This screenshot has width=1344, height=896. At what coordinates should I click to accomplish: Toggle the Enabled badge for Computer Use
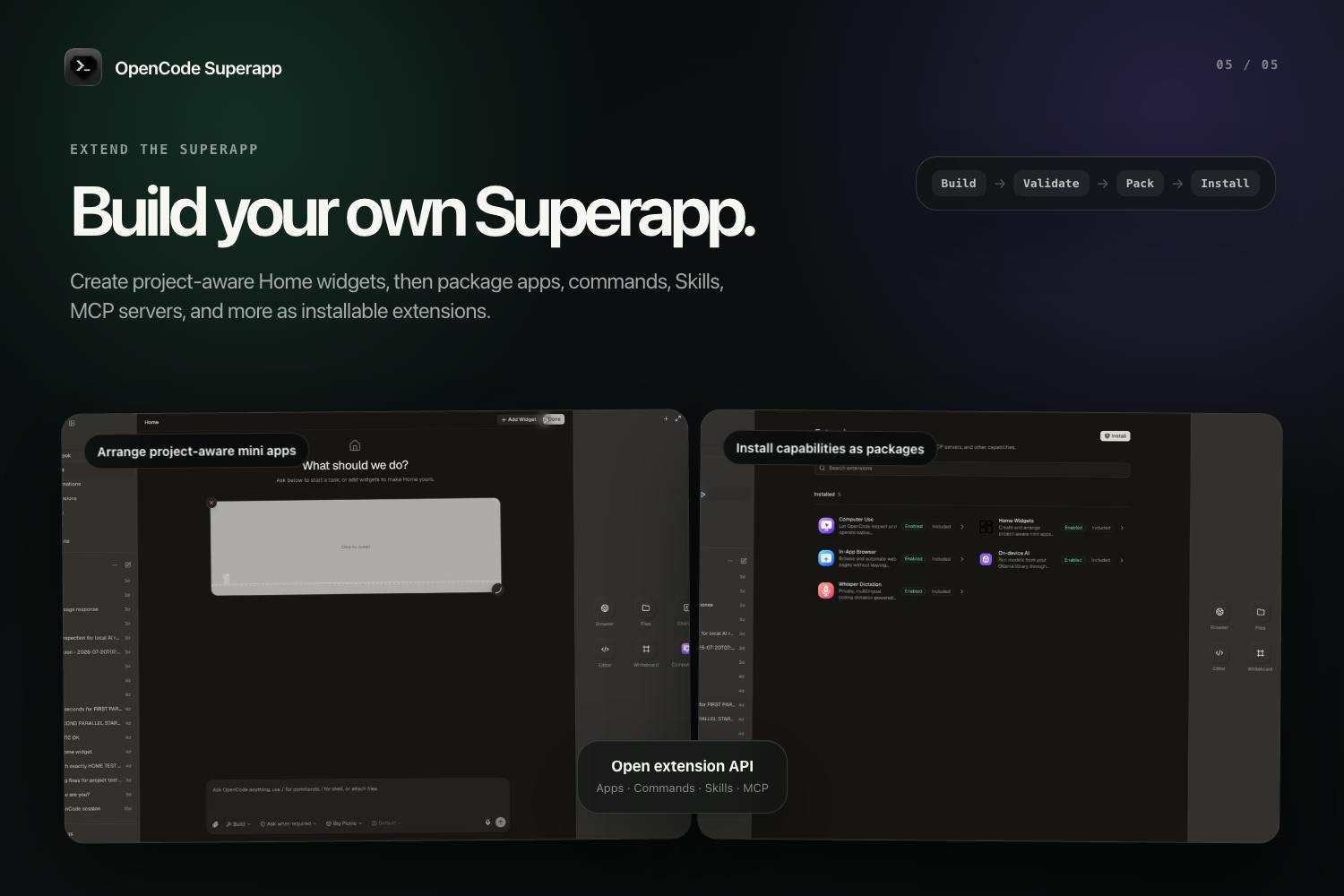(914, 527)
